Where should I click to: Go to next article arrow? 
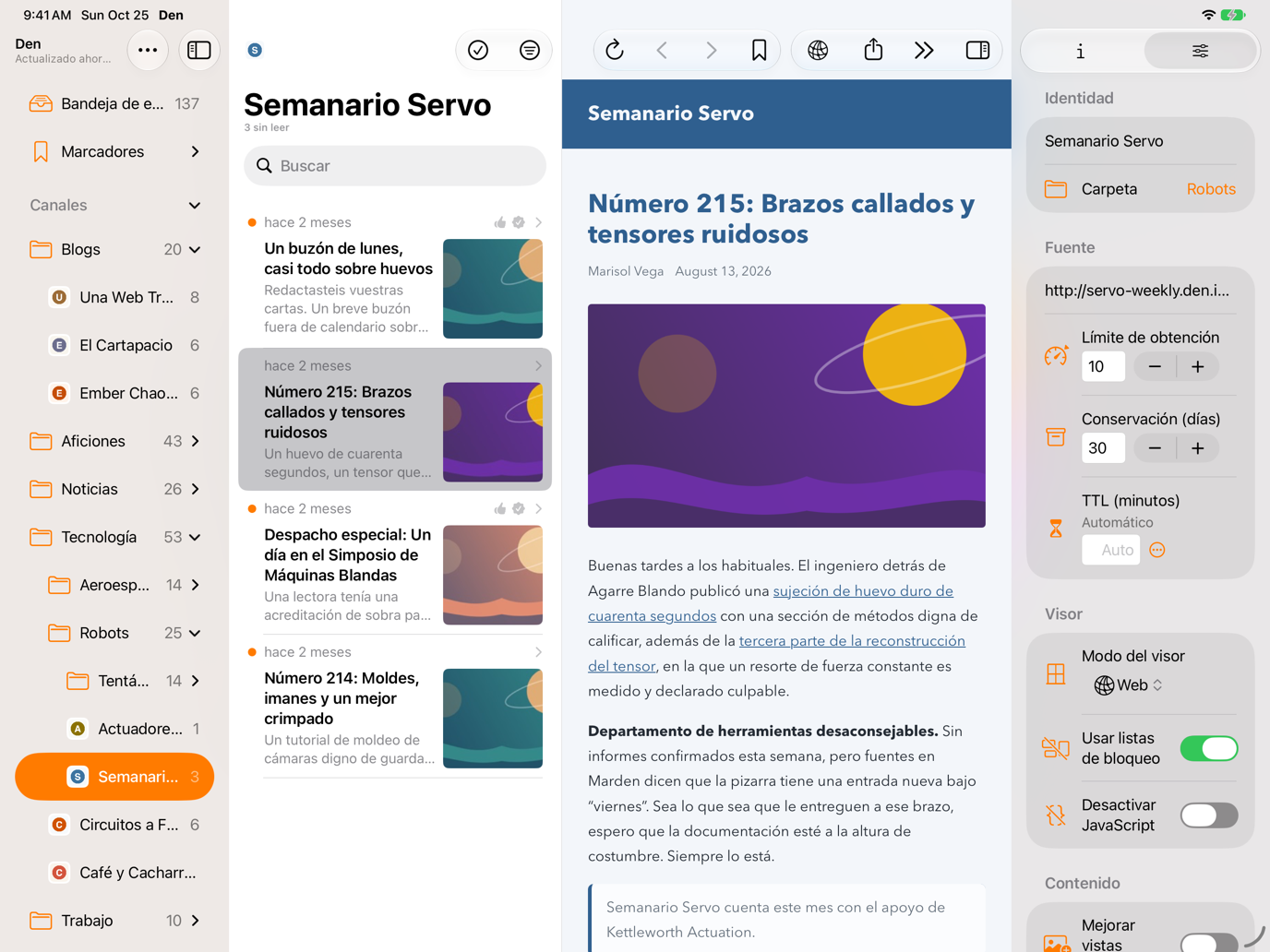click(711, 51)
